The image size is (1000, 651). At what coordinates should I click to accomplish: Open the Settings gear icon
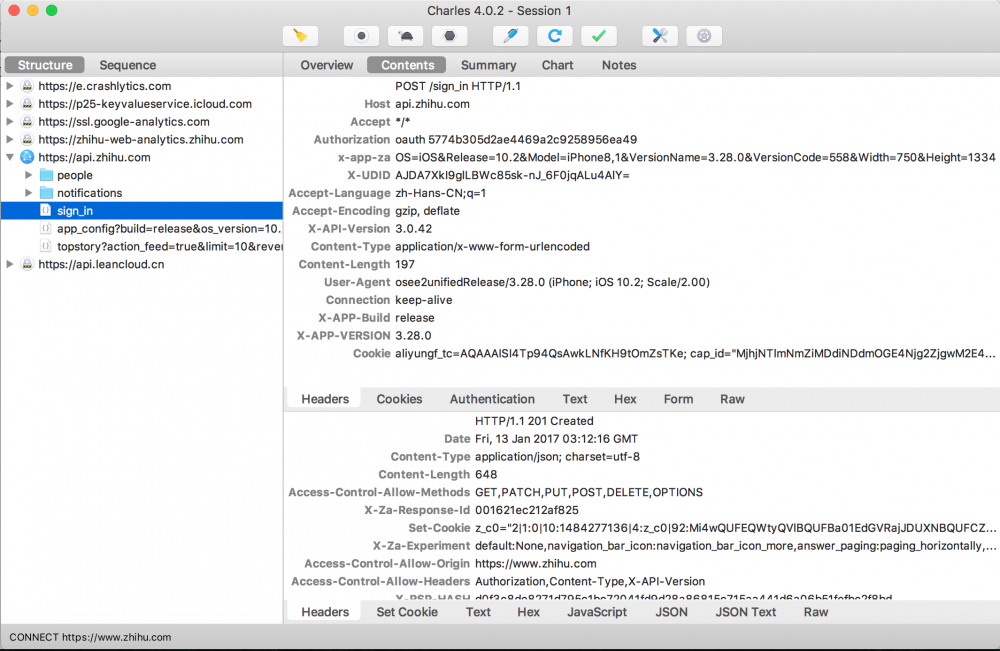pyautogui.click(x=704, y=36)
